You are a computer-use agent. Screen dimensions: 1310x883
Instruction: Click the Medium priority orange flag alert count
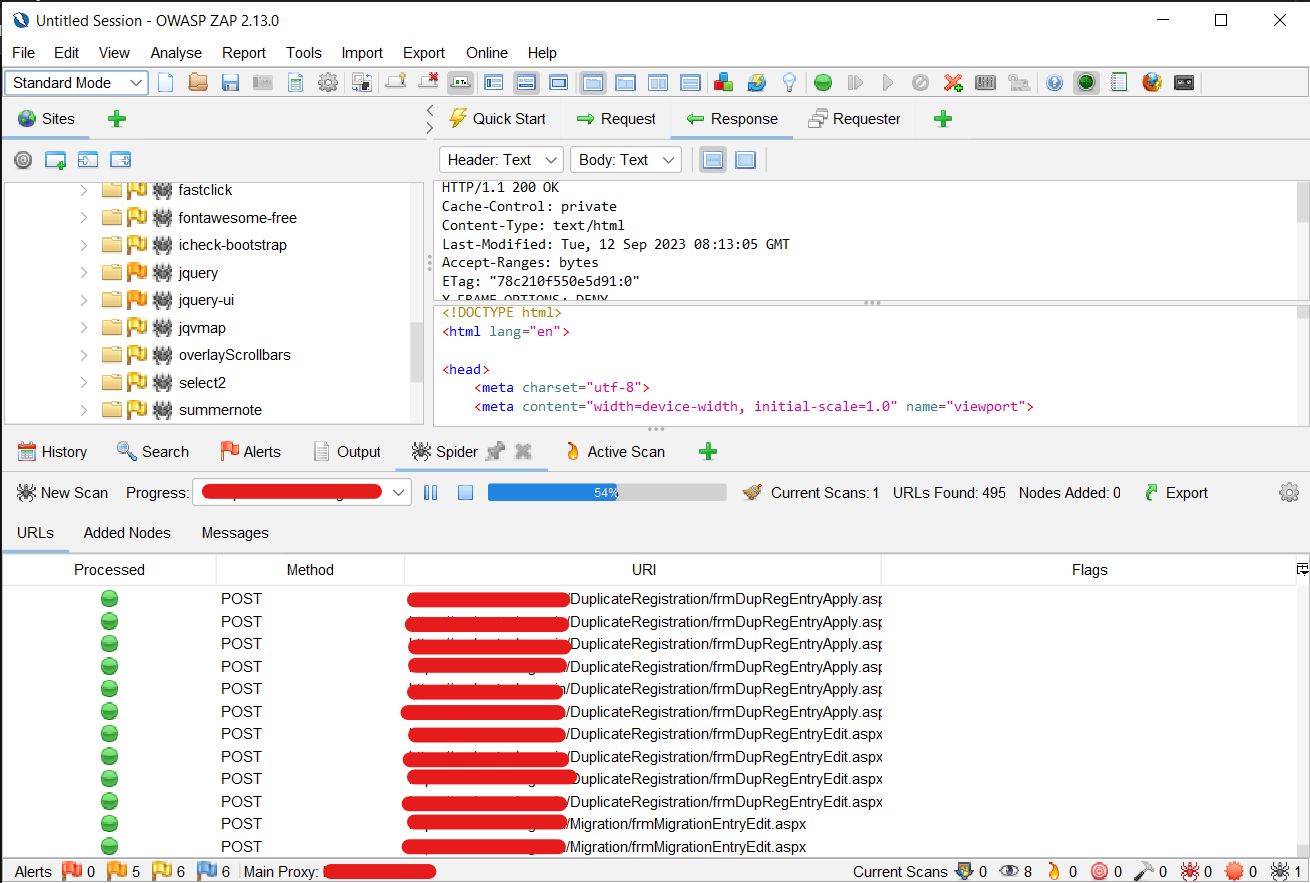123,872
